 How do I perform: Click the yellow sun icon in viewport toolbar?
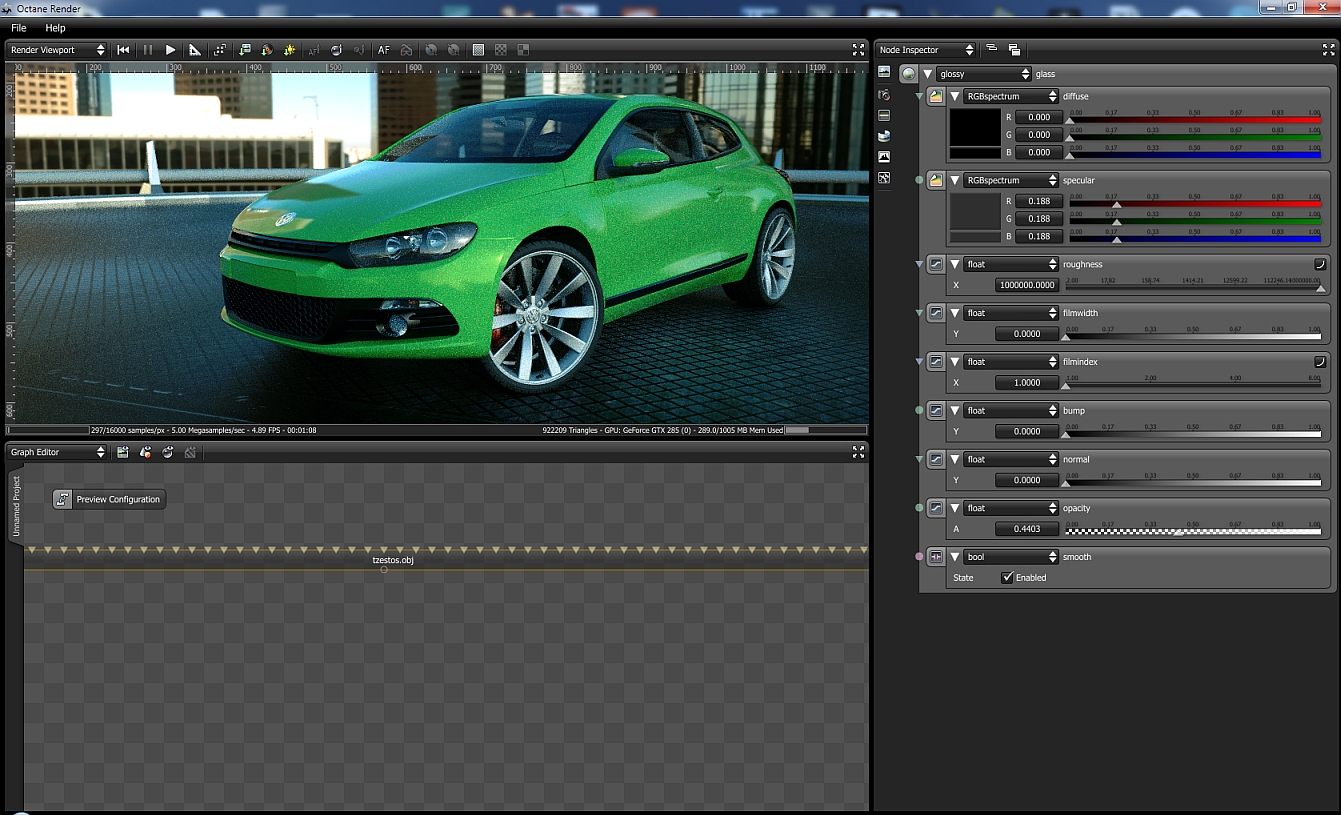[x=290, y=50]
